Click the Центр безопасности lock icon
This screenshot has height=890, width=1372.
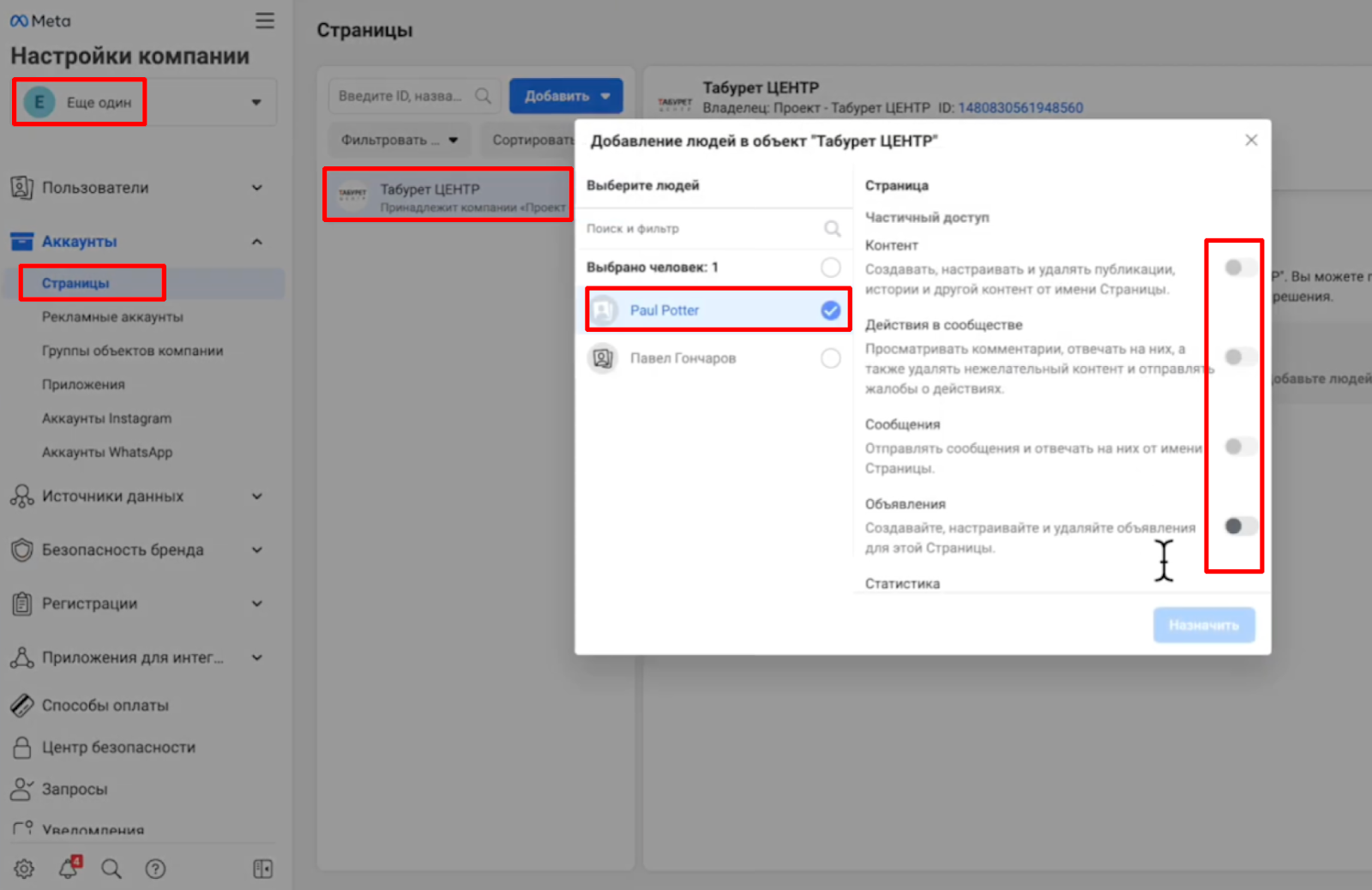(22, 747)
